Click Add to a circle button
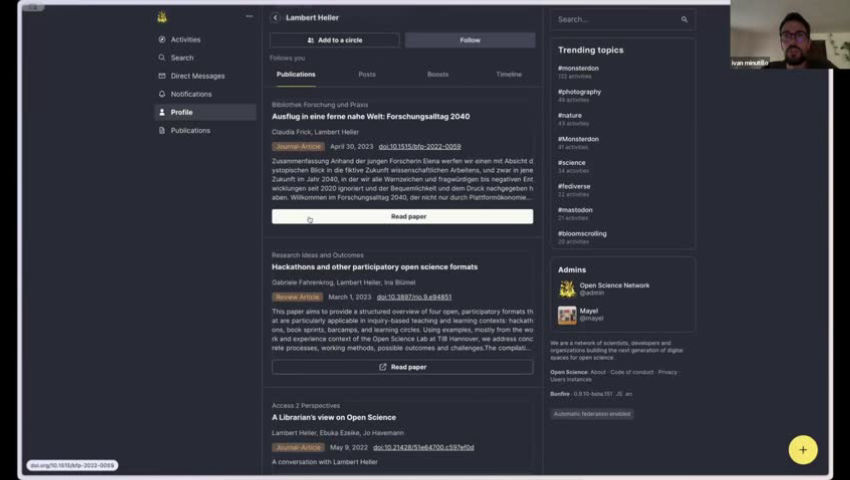This screenshot has height=480, width=850. 334,40
